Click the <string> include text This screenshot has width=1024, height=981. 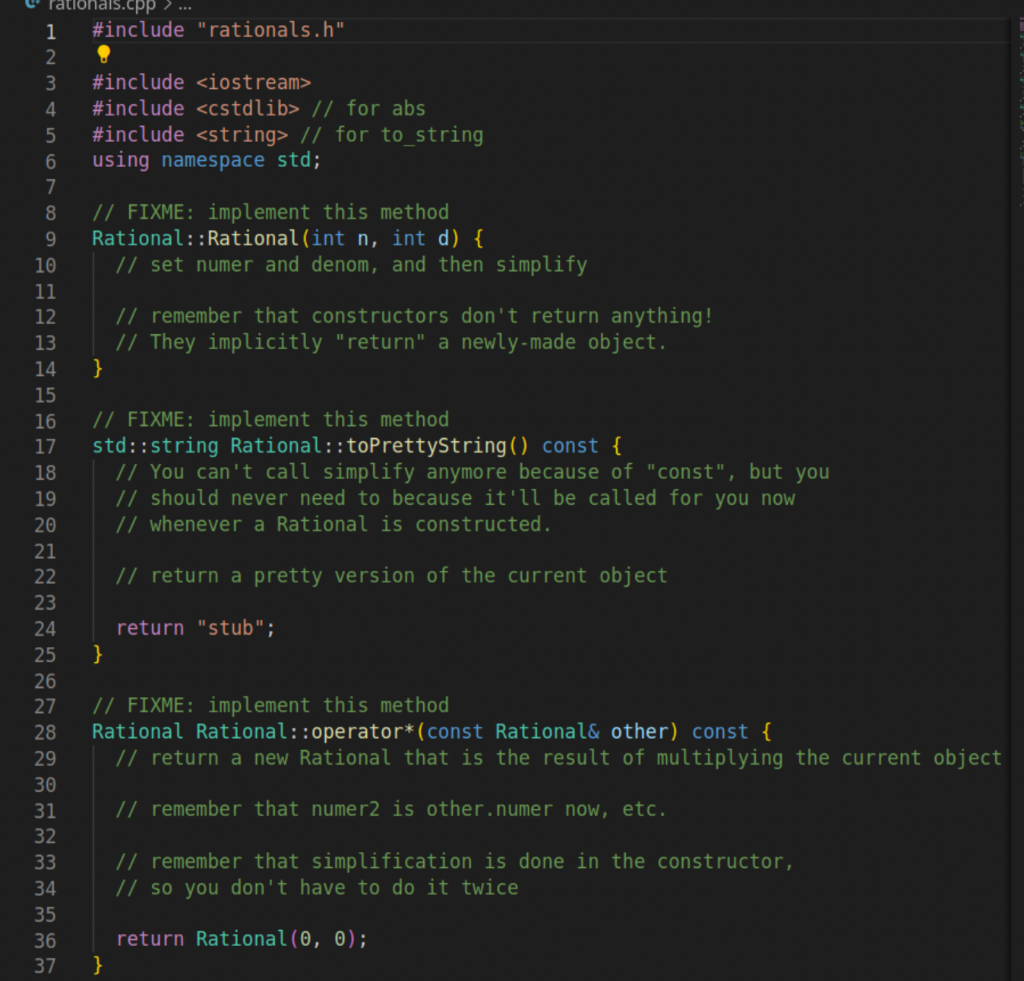[242, 135]
